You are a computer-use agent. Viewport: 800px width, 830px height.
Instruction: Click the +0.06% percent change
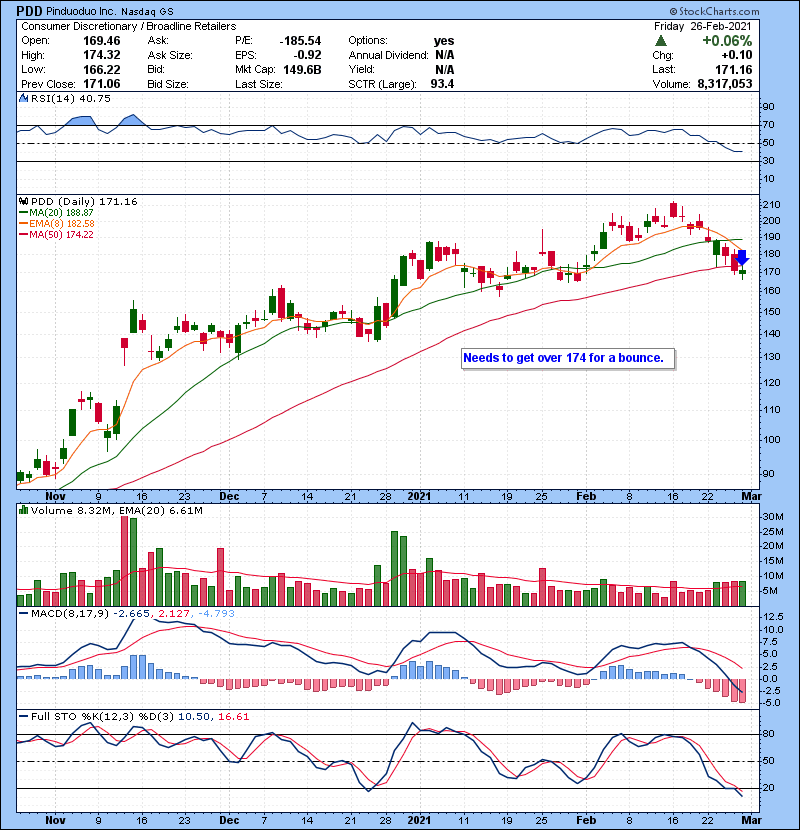click(x=727, y=41)
